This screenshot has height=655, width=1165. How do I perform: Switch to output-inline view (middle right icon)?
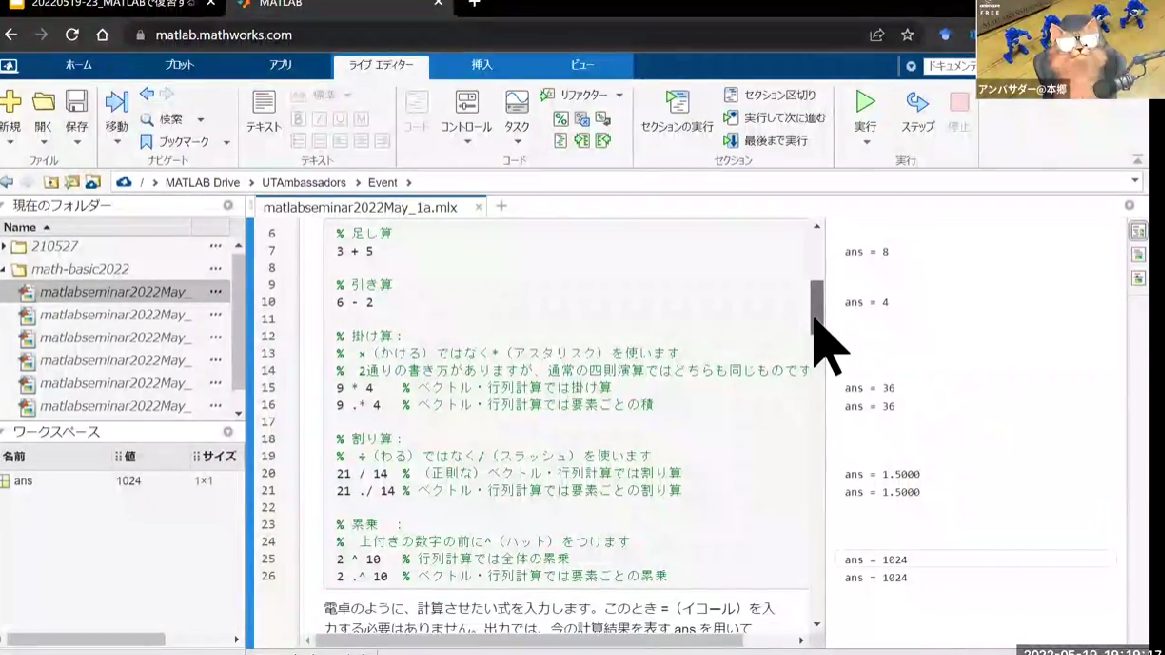tap(1138, 255)
